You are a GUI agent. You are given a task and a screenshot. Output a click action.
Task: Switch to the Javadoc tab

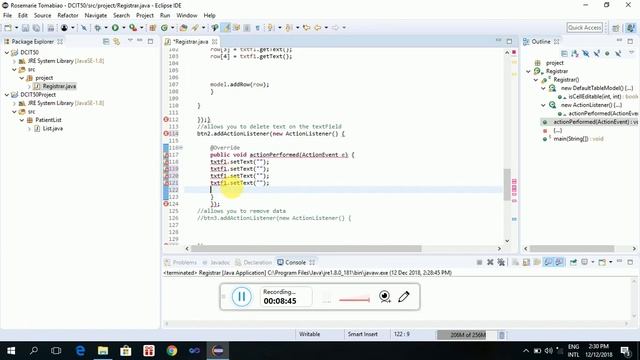pyautogui.click(x=216, y=262)
